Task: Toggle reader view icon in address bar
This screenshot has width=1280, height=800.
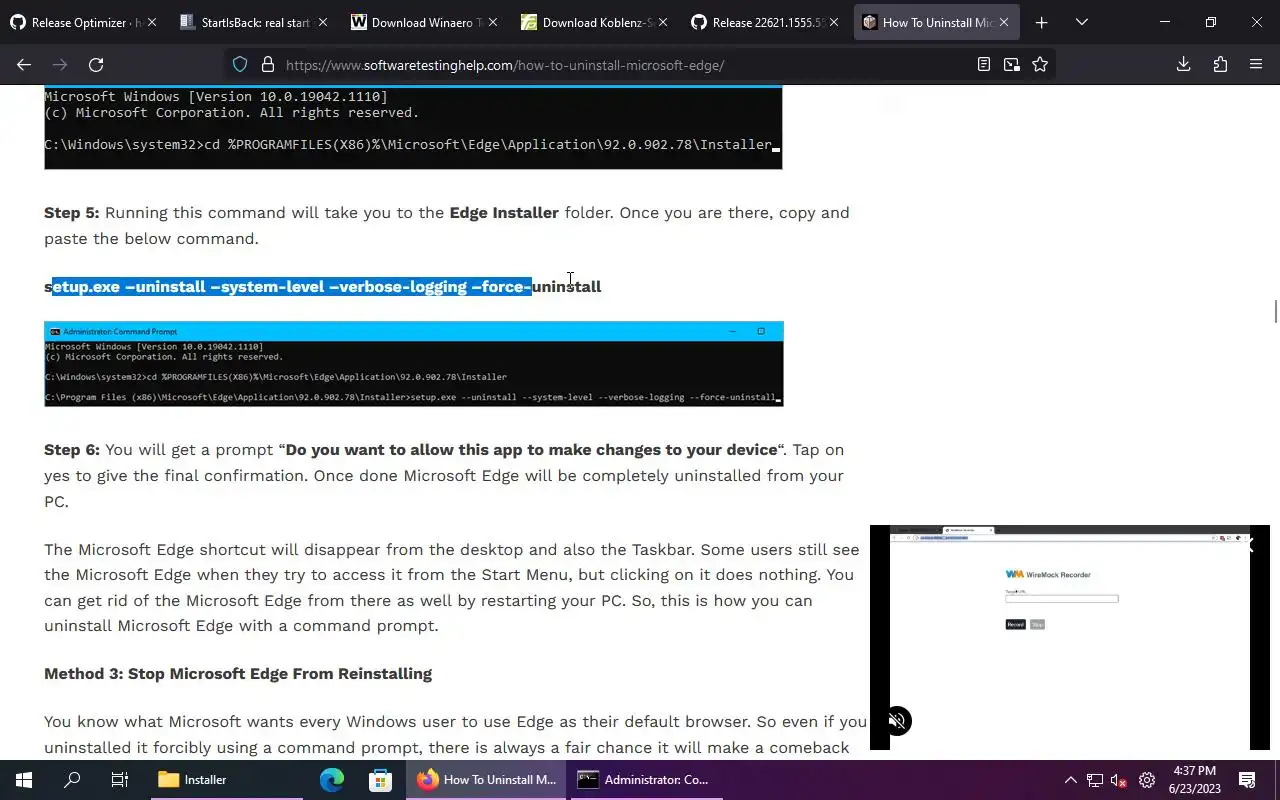Action: click(x=984, y=64)
